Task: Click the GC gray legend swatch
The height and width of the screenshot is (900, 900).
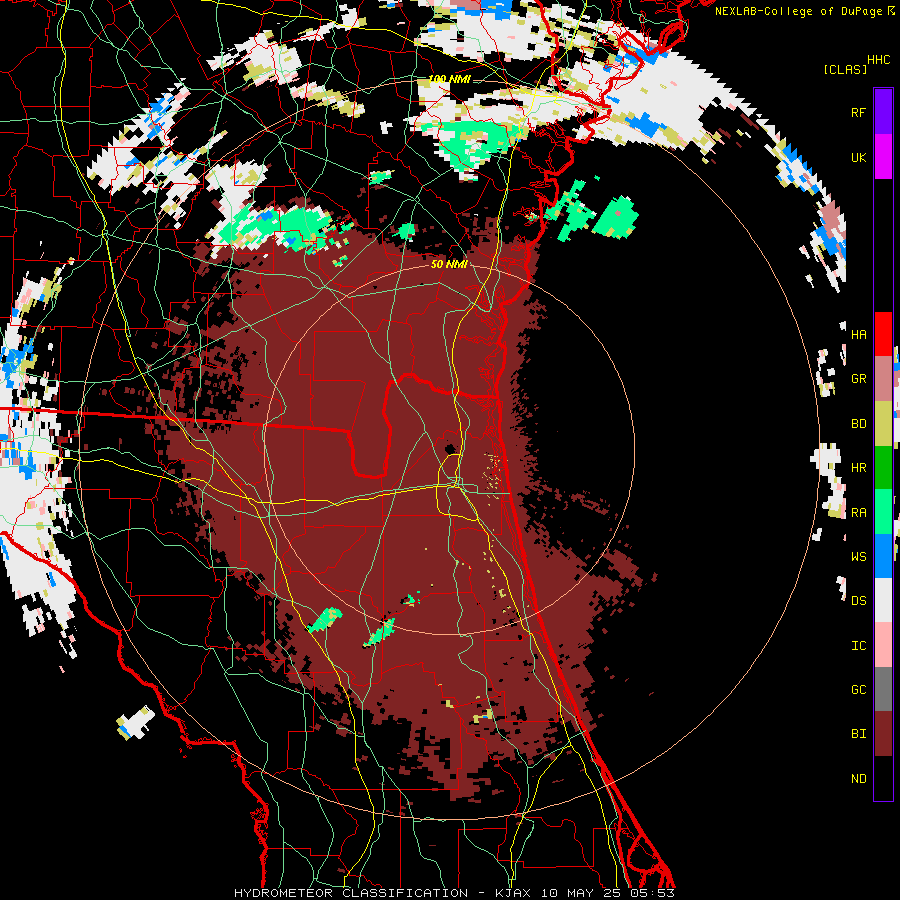Action: coord(883,689)
